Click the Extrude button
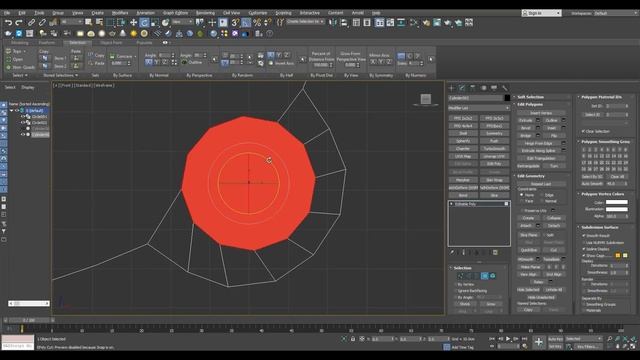Screen dimensions: 640x360 525,120
